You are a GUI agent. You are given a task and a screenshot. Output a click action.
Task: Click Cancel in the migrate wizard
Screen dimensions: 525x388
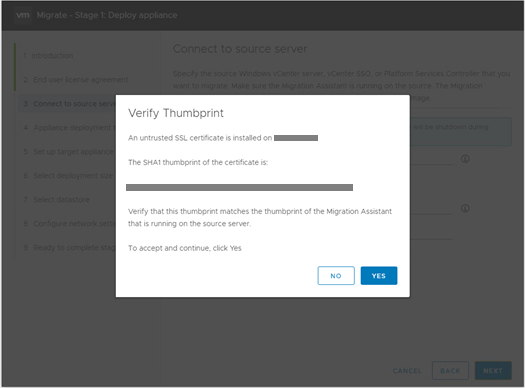tap(407, 371)
